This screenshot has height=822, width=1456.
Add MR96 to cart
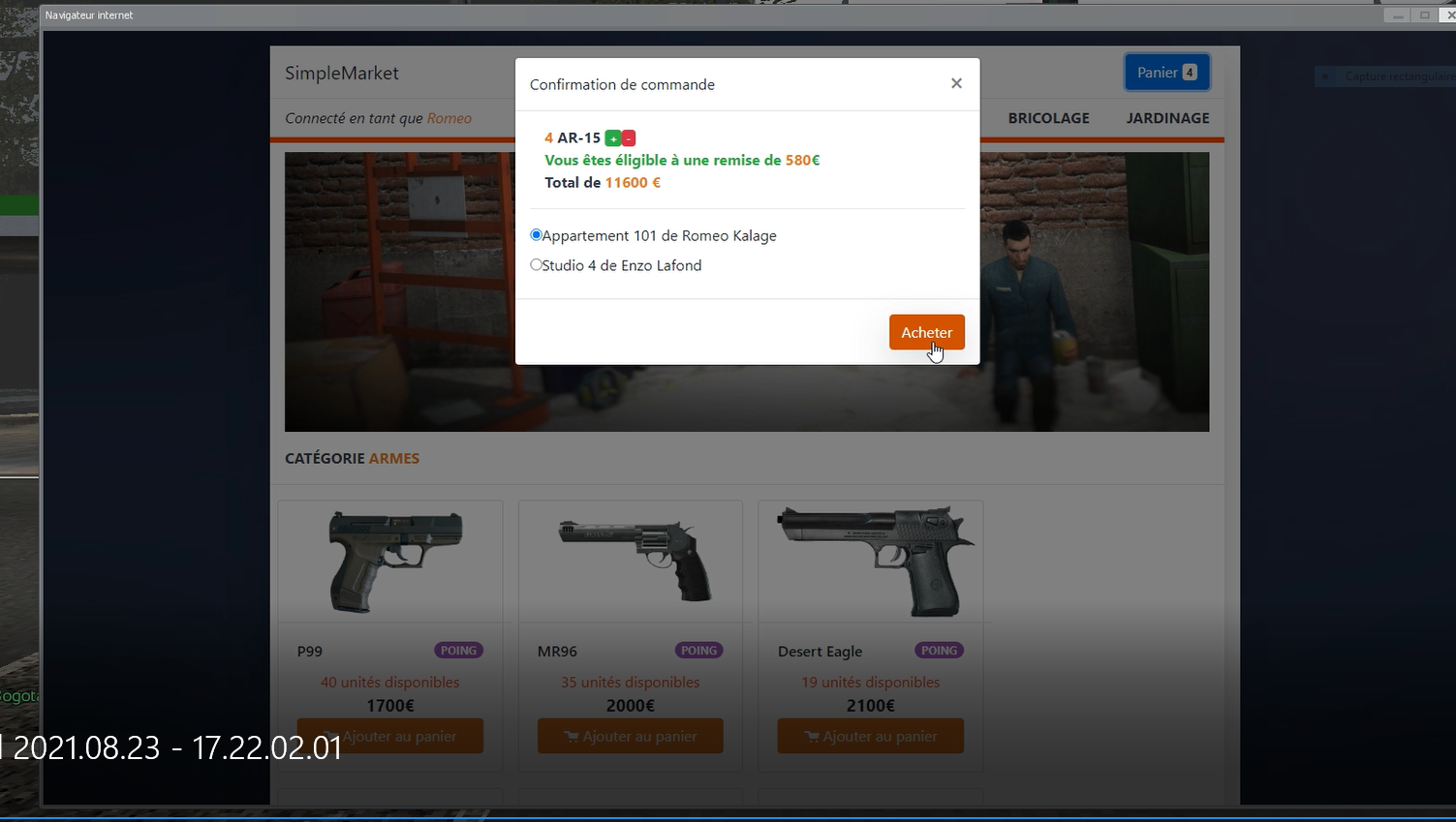pyautogui.click(x=631, y=736)
